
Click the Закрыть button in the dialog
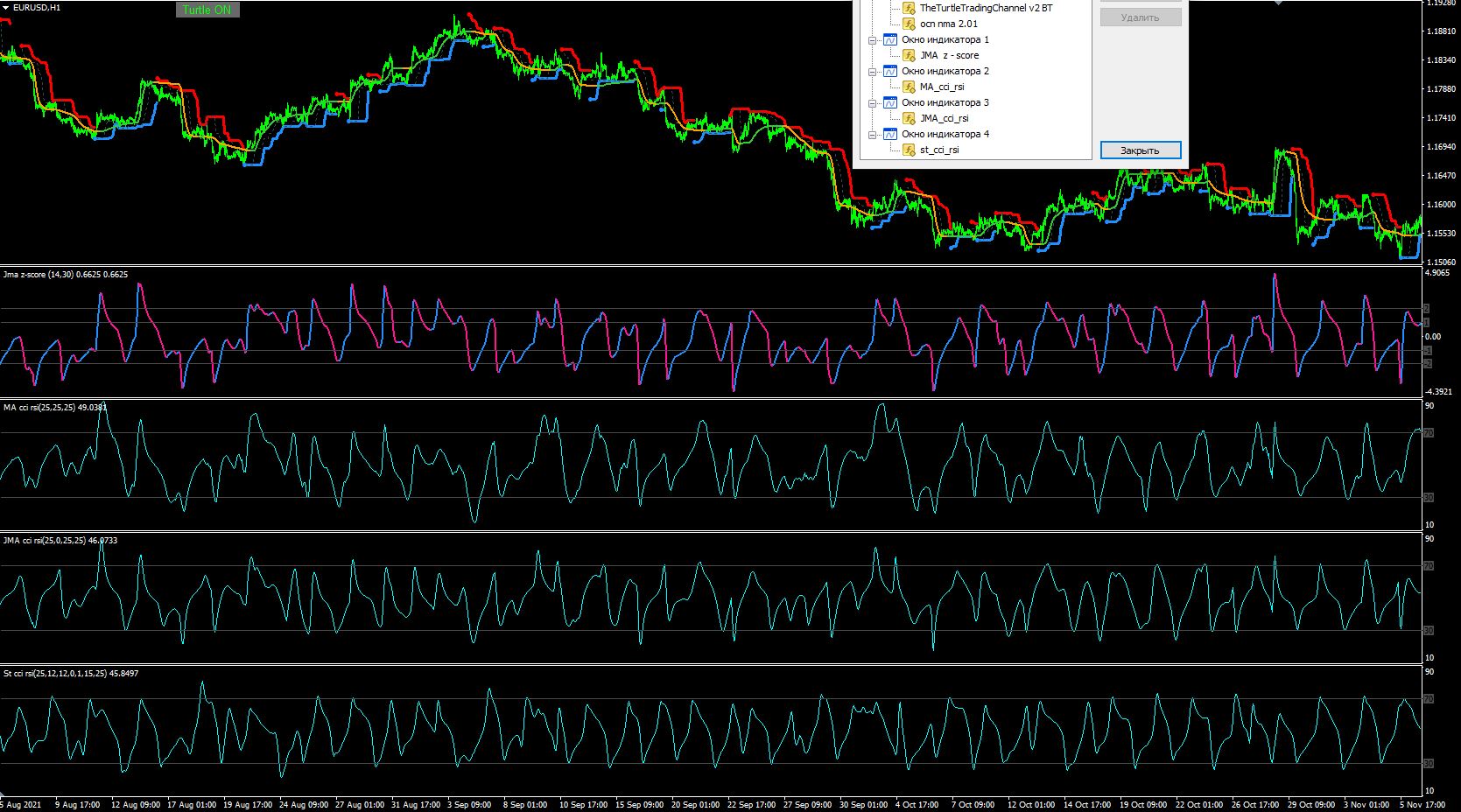click(1140, 150)
